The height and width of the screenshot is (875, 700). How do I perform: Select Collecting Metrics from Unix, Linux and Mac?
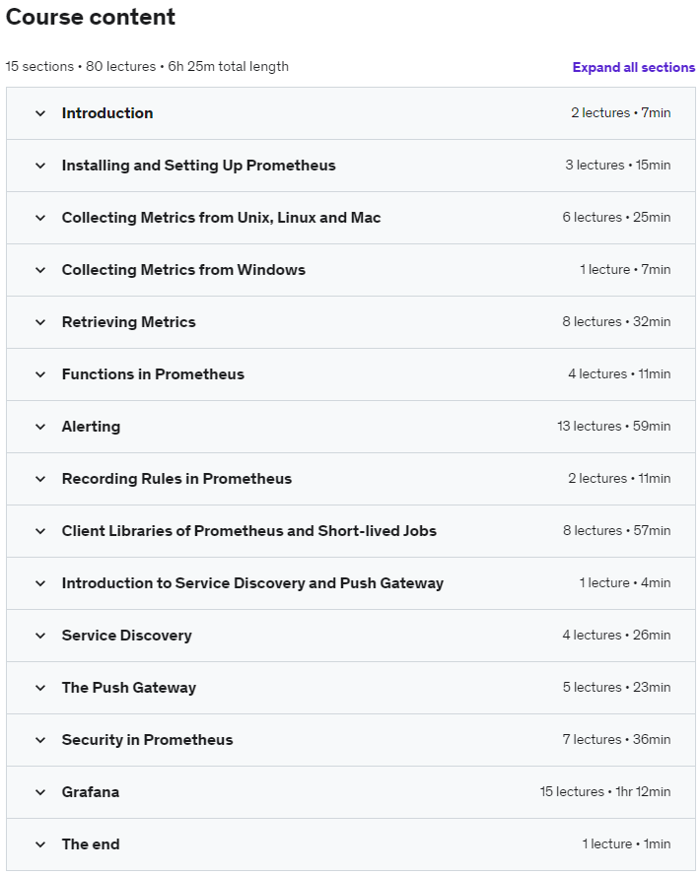[x=221, y=218]
